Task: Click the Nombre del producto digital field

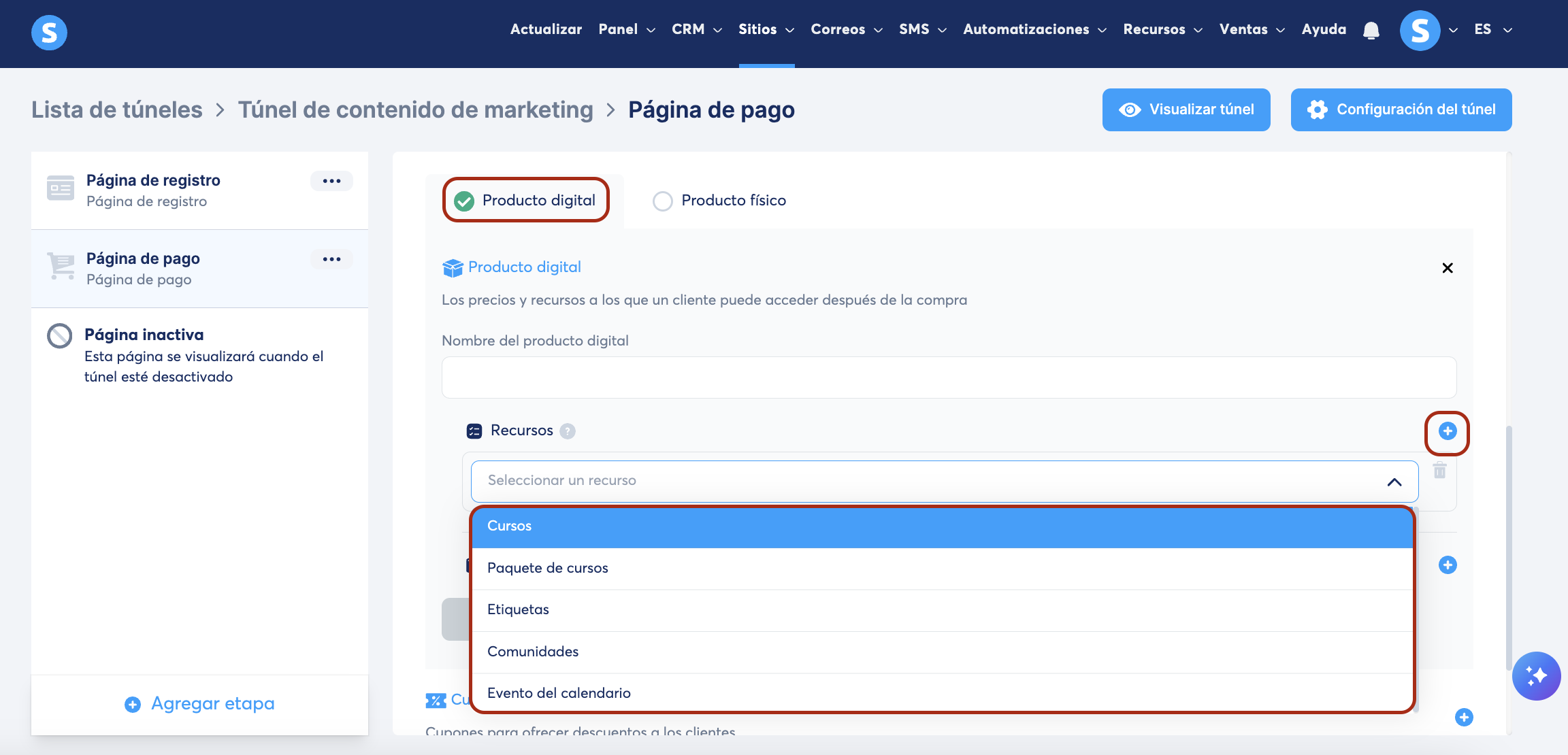Action: tap(949, 377)
